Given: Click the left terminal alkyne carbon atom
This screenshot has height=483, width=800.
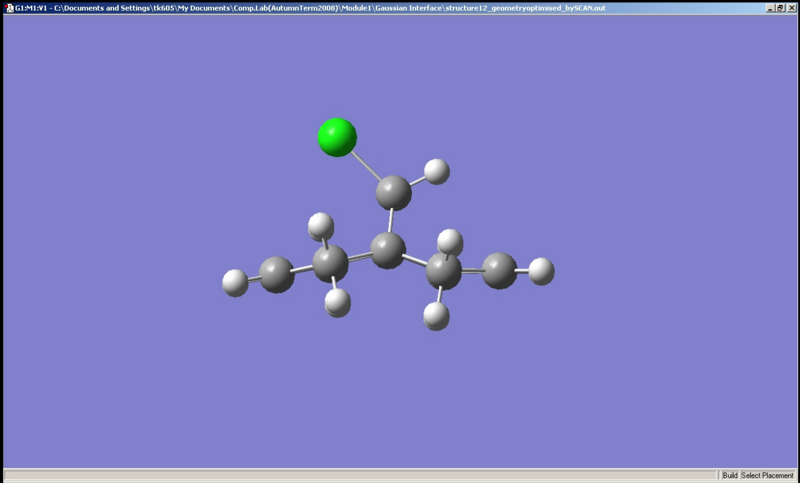Looking at the screenshot, I should 277,274.
